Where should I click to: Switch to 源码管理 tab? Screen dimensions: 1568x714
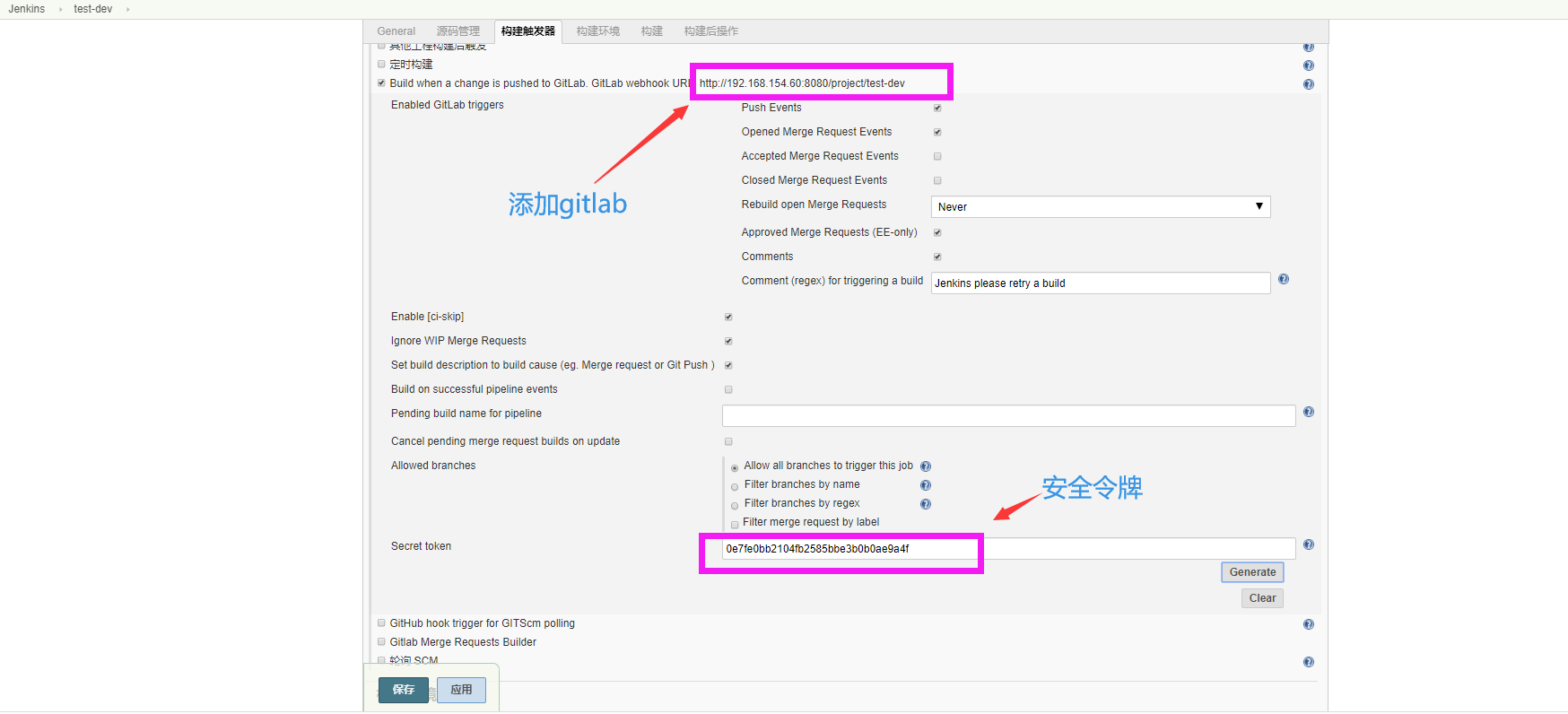tap(458, 31)
